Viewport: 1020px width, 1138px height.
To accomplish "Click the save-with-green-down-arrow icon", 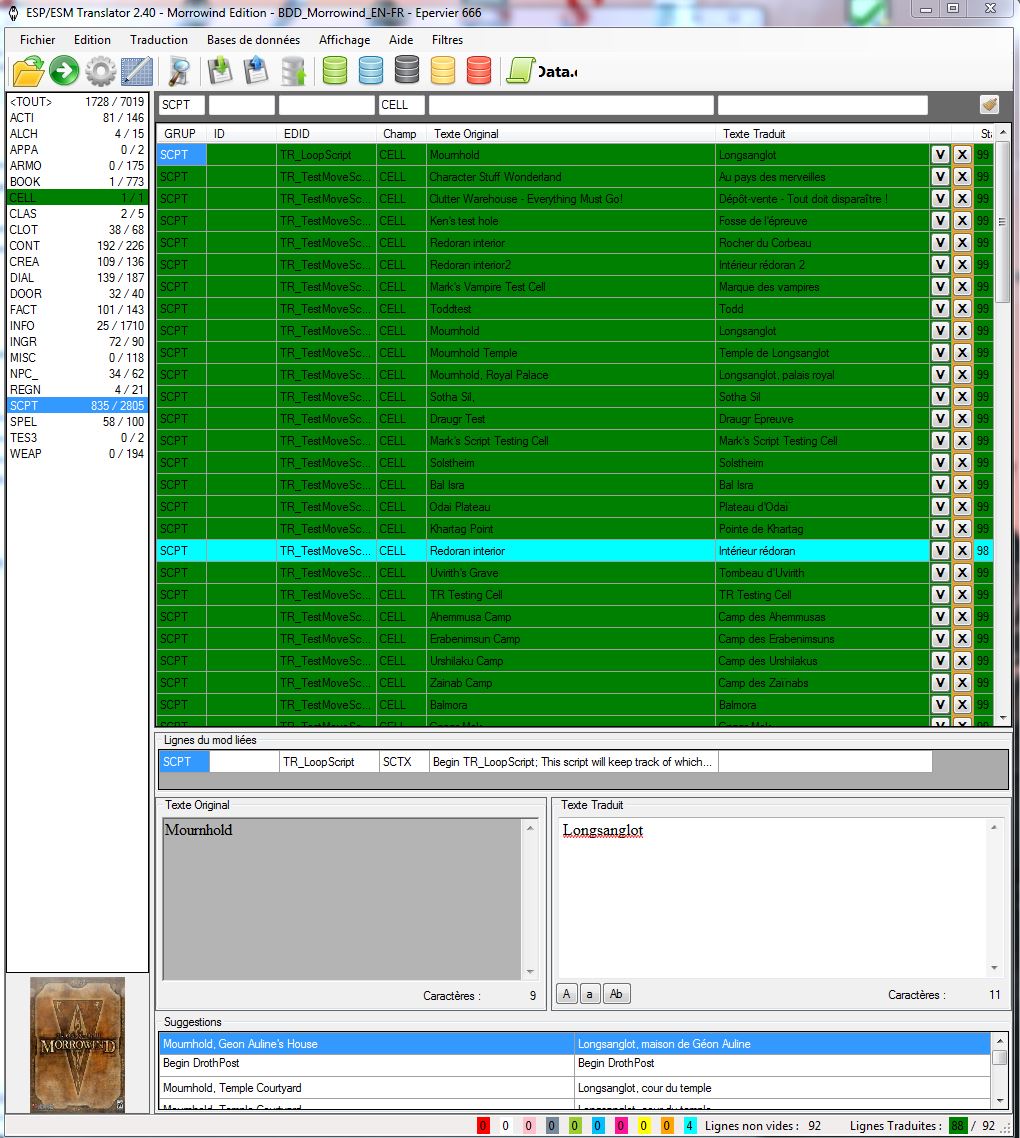I will [x=220, y=71].
